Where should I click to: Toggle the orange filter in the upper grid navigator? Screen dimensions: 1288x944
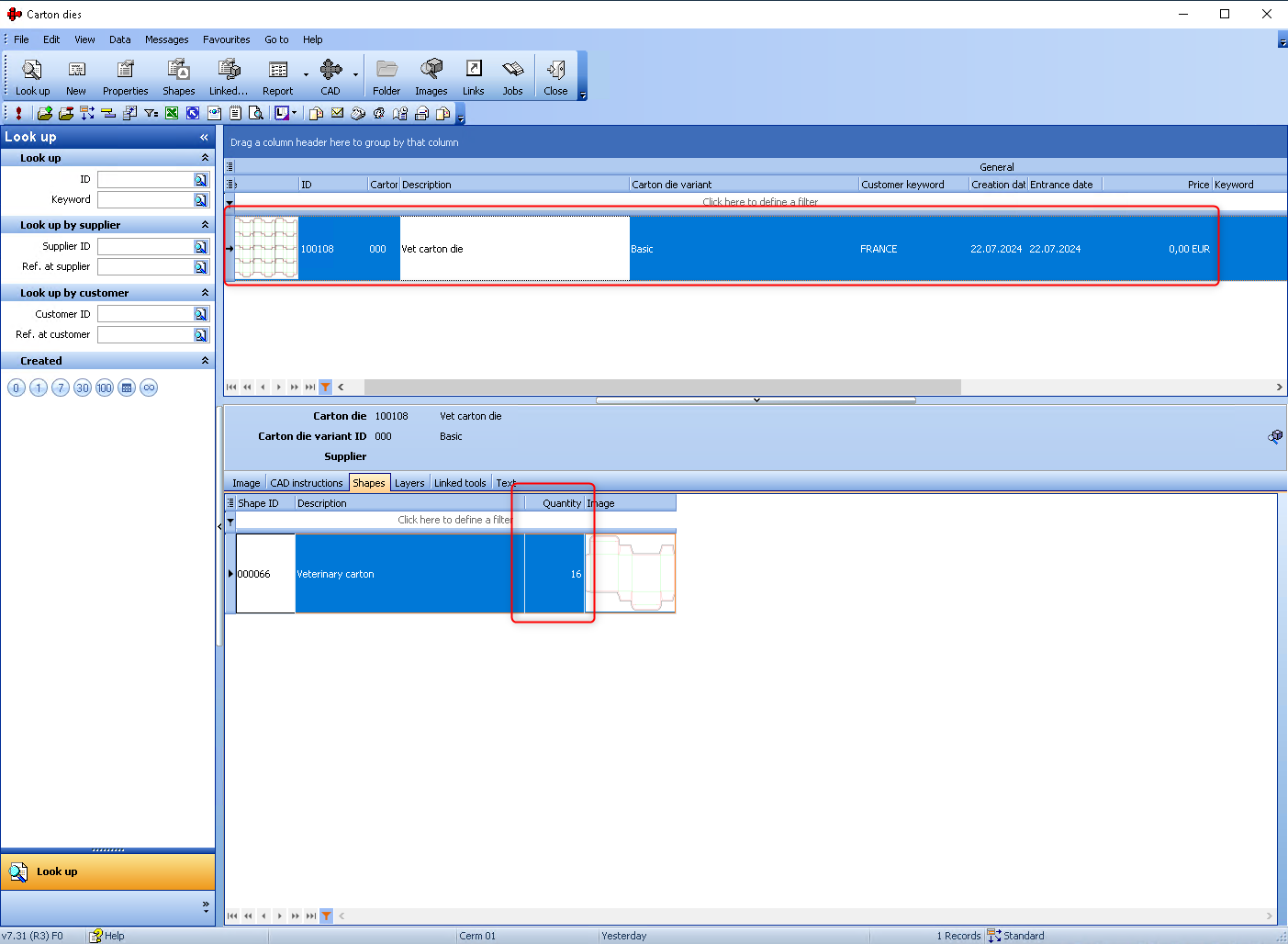[326, 387]
